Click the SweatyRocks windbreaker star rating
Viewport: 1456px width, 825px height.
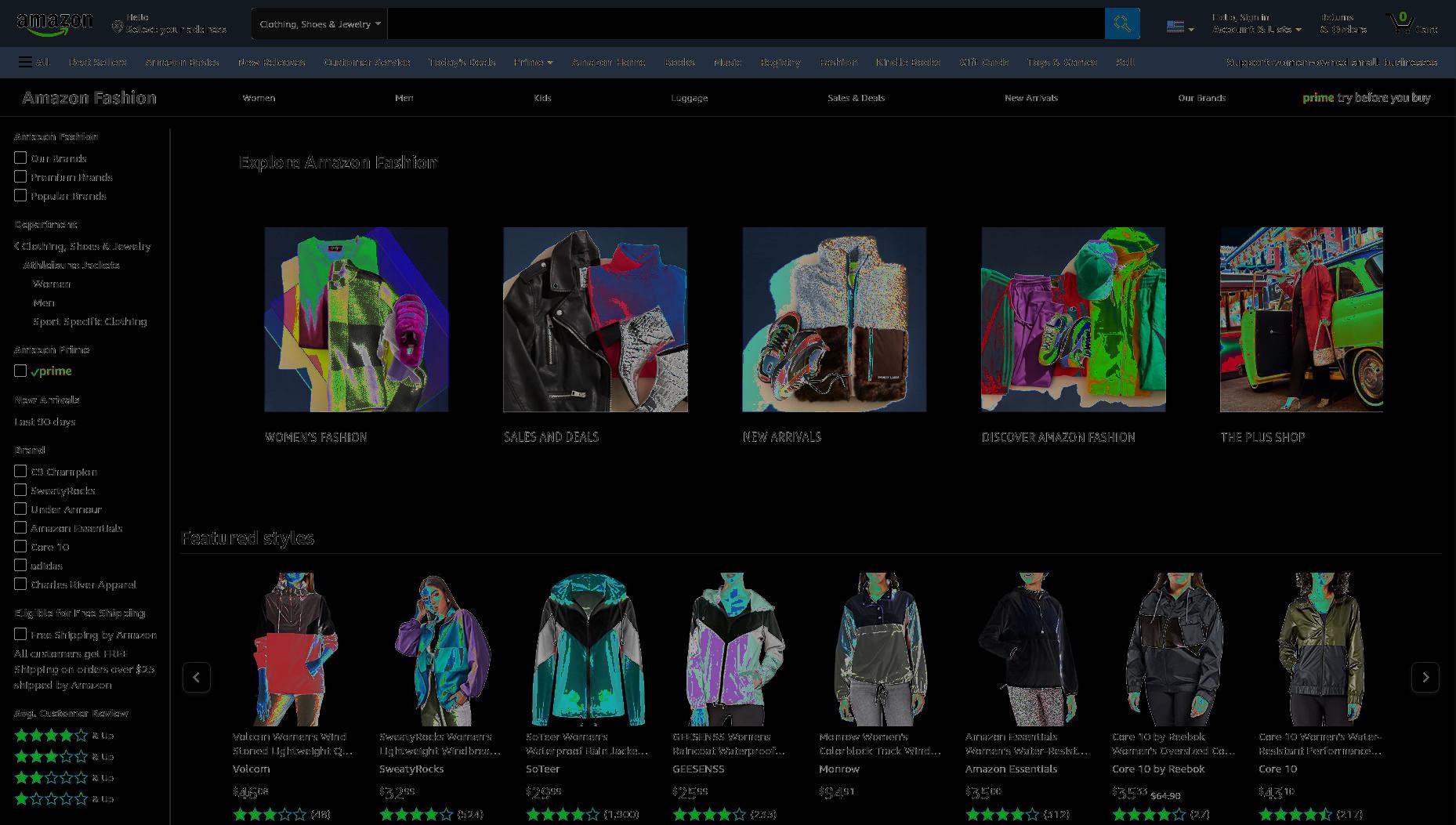click(415, 814)
